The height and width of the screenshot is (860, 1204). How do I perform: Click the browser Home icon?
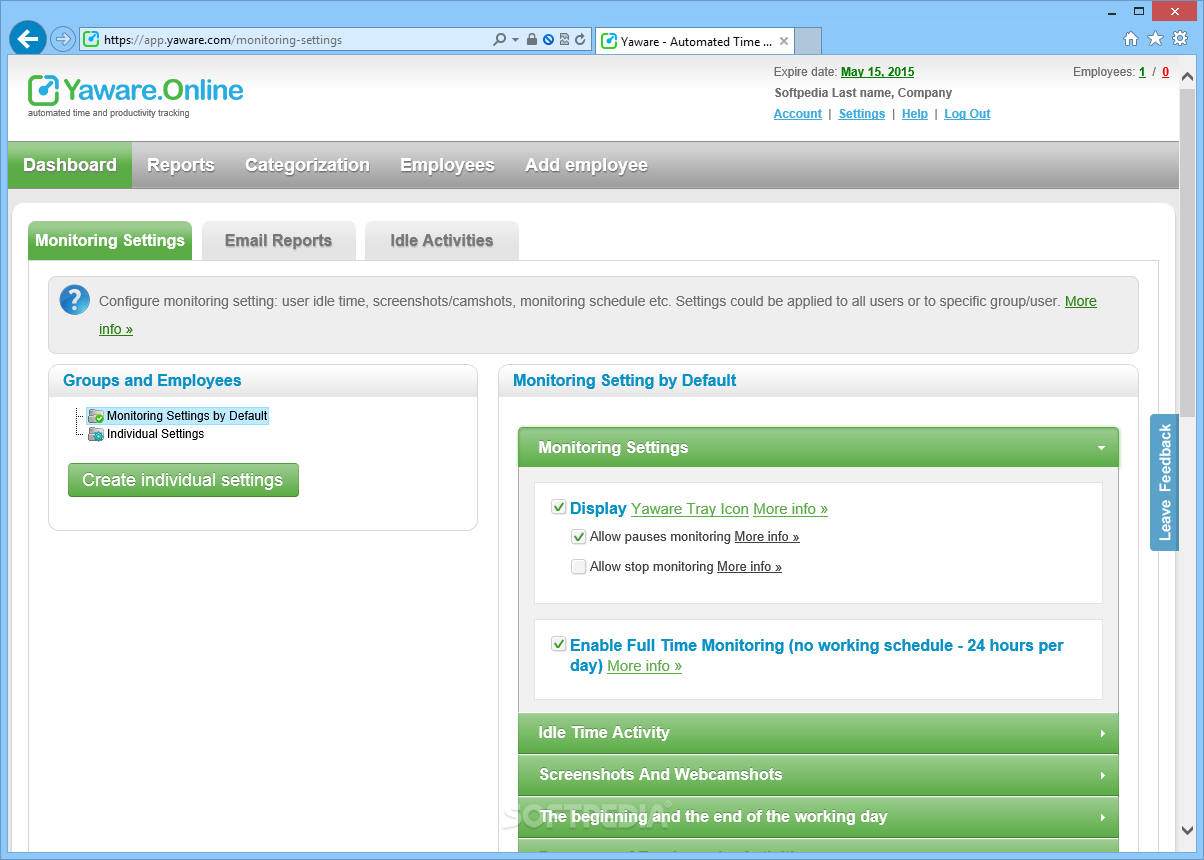(1131, 39)
